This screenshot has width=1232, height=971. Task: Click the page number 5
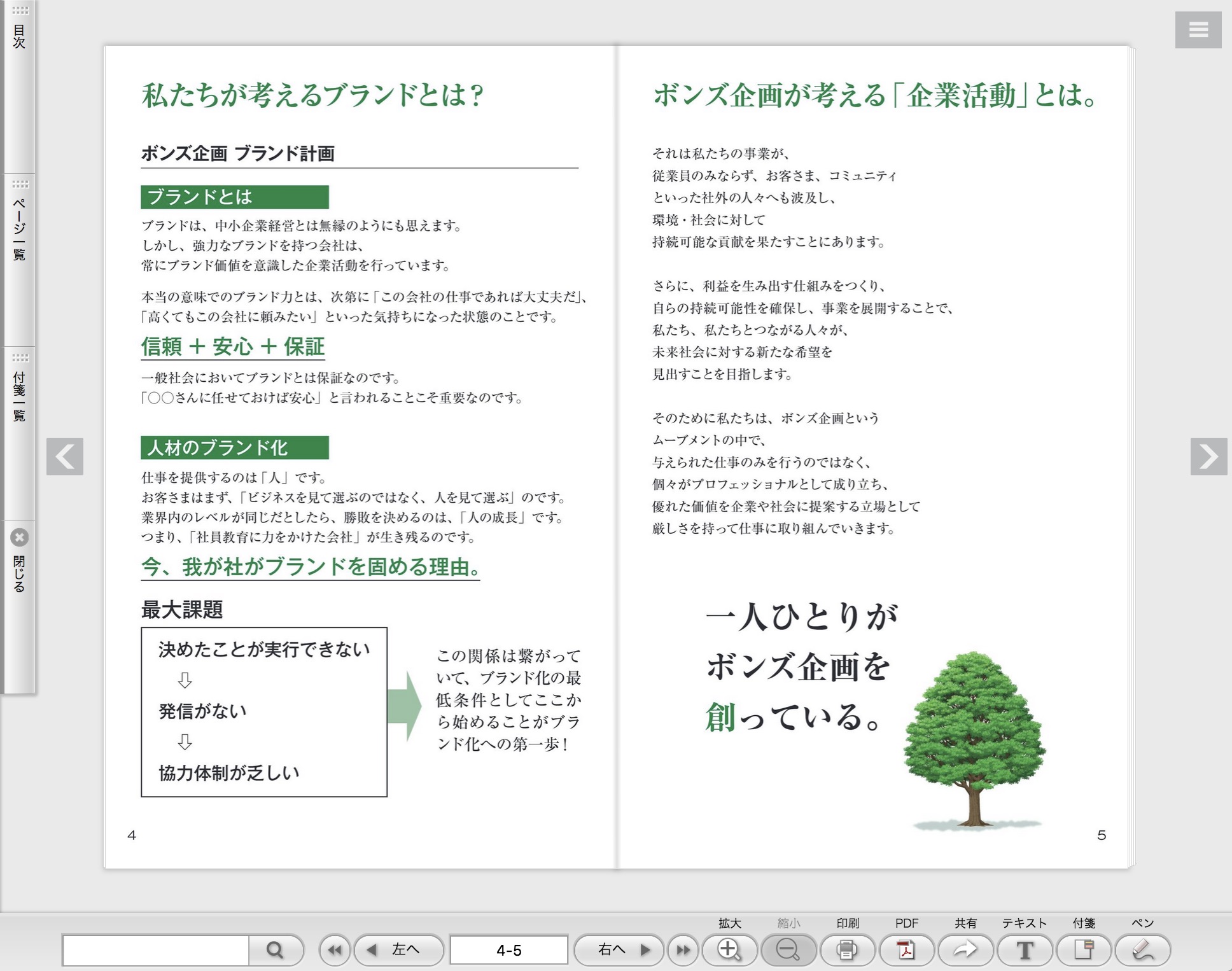(1102, 835)
